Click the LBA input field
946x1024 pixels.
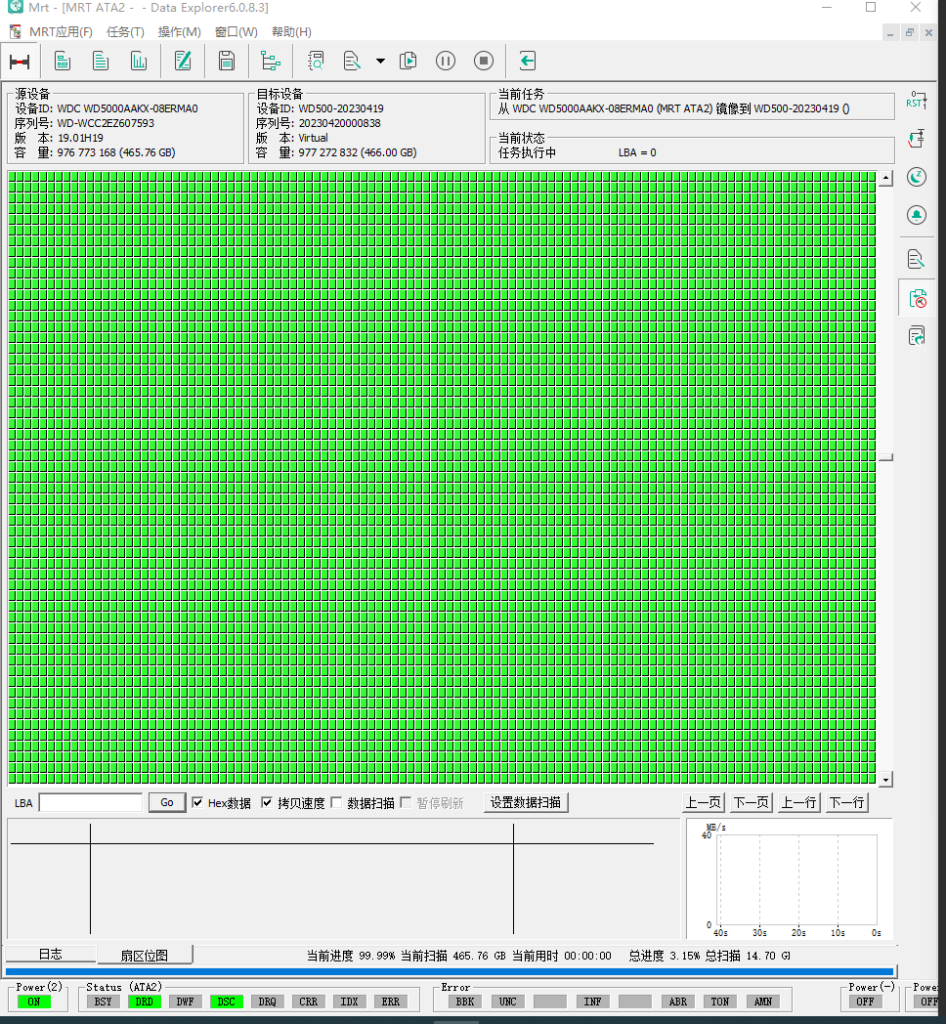coord(91,803)
